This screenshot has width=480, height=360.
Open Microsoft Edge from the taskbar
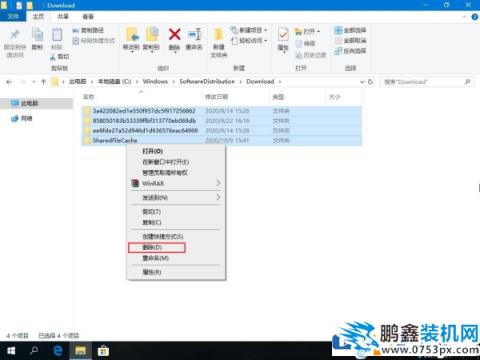coord(58,351)
